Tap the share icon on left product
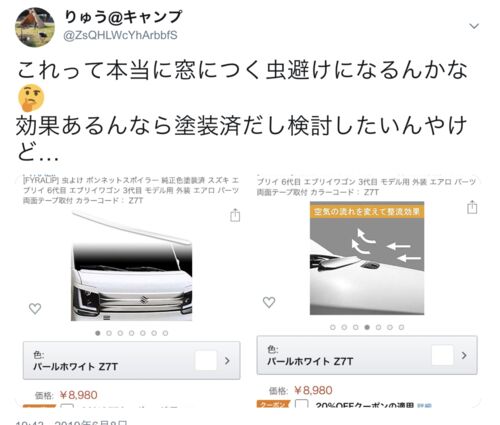500x425 pixels. click(x=235, y=215)
